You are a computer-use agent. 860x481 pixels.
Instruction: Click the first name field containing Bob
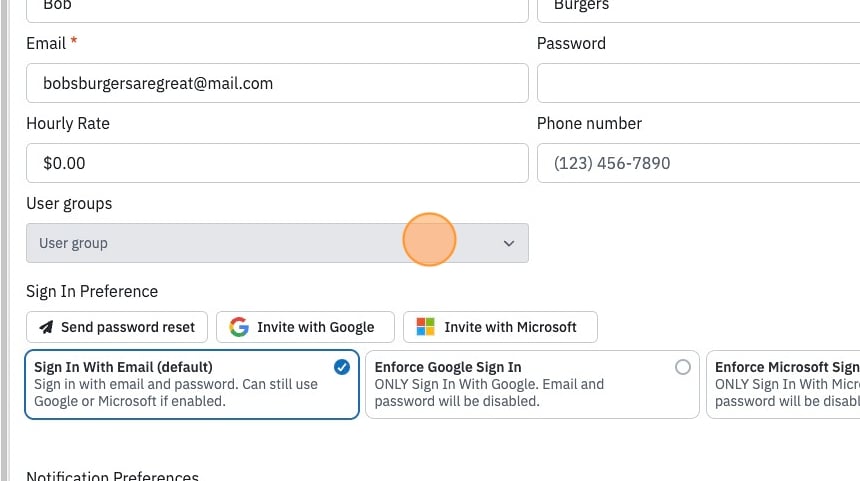click(x=278, y=8)
